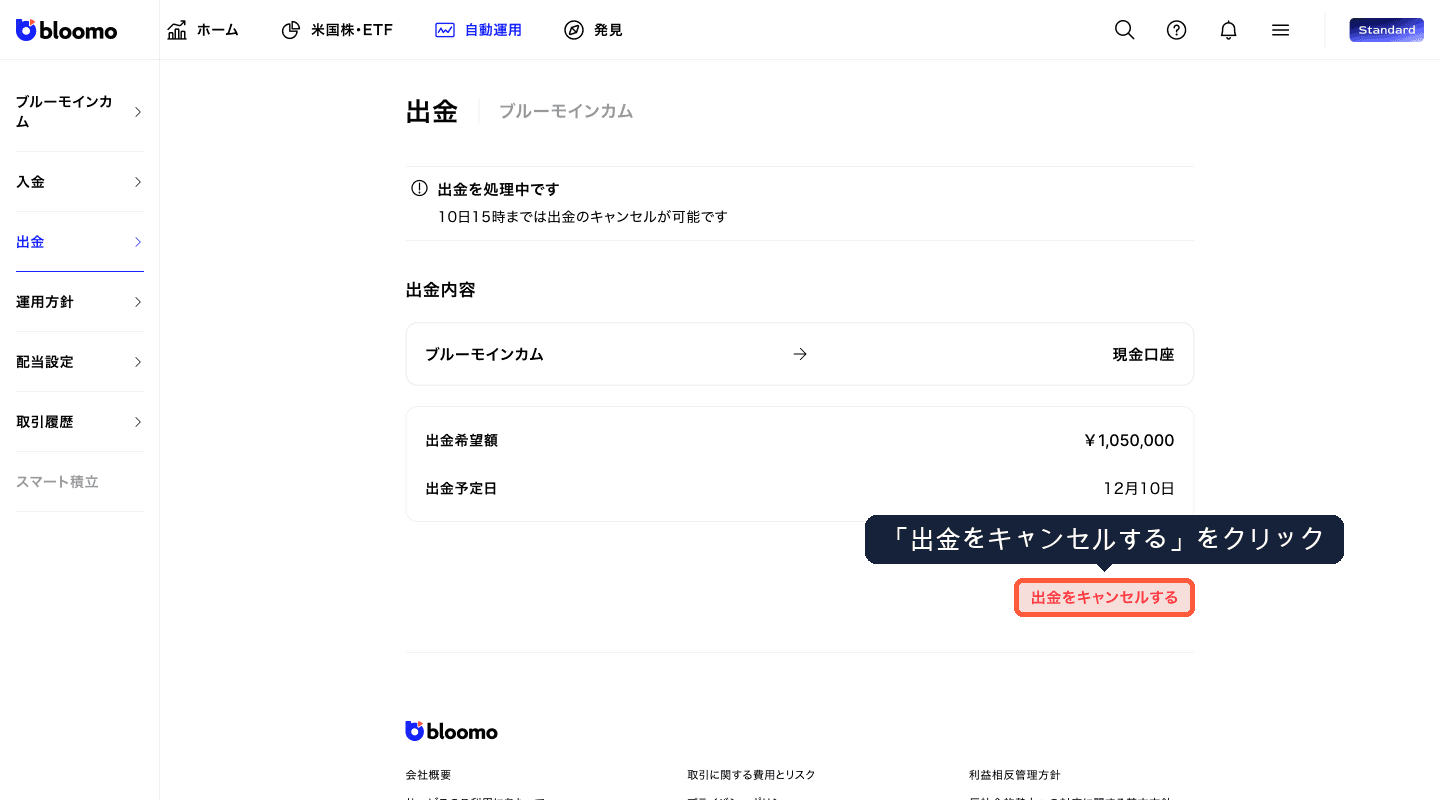The height and width of the screenshot is (800, 1440).
Task: Click 現金口座 destination text
Action: pos(1143,354)
